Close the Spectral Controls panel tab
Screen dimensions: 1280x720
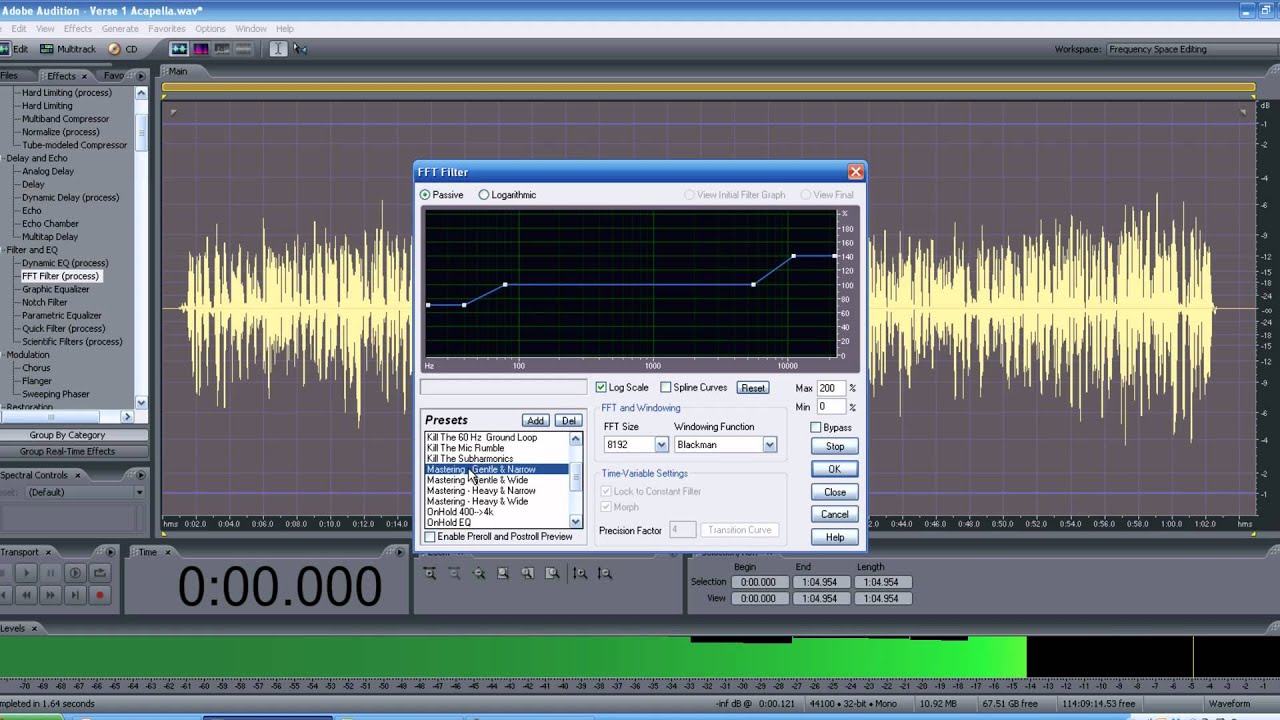pyautogui.click(x=77, y=475)
